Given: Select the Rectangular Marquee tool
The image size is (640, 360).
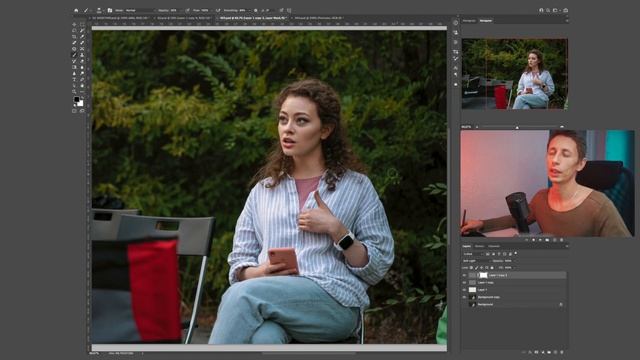Looking at the screenshot, I should tap(82, 24).
